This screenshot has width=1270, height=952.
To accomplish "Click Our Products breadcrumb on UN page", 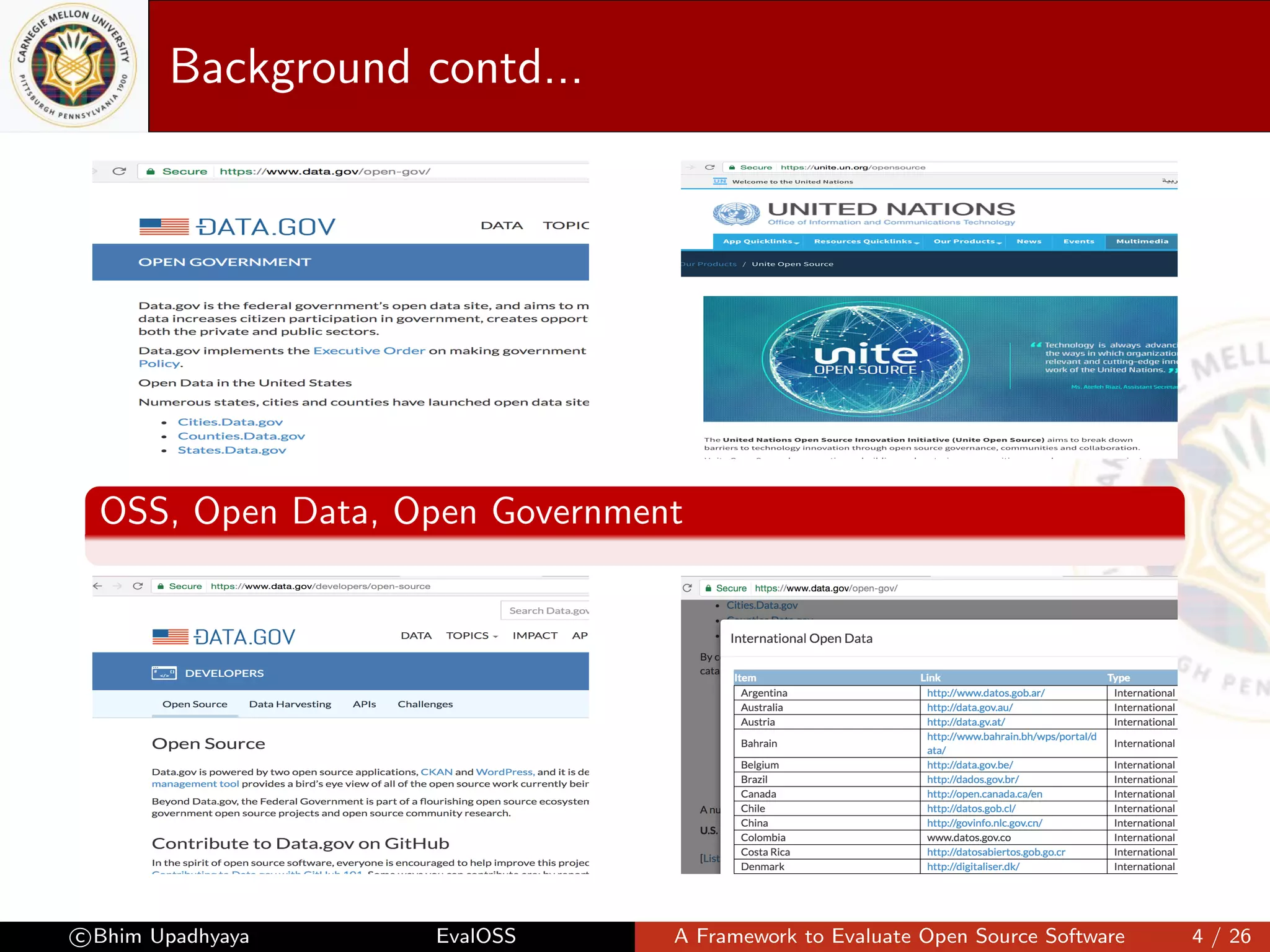I will click(709, 264).
